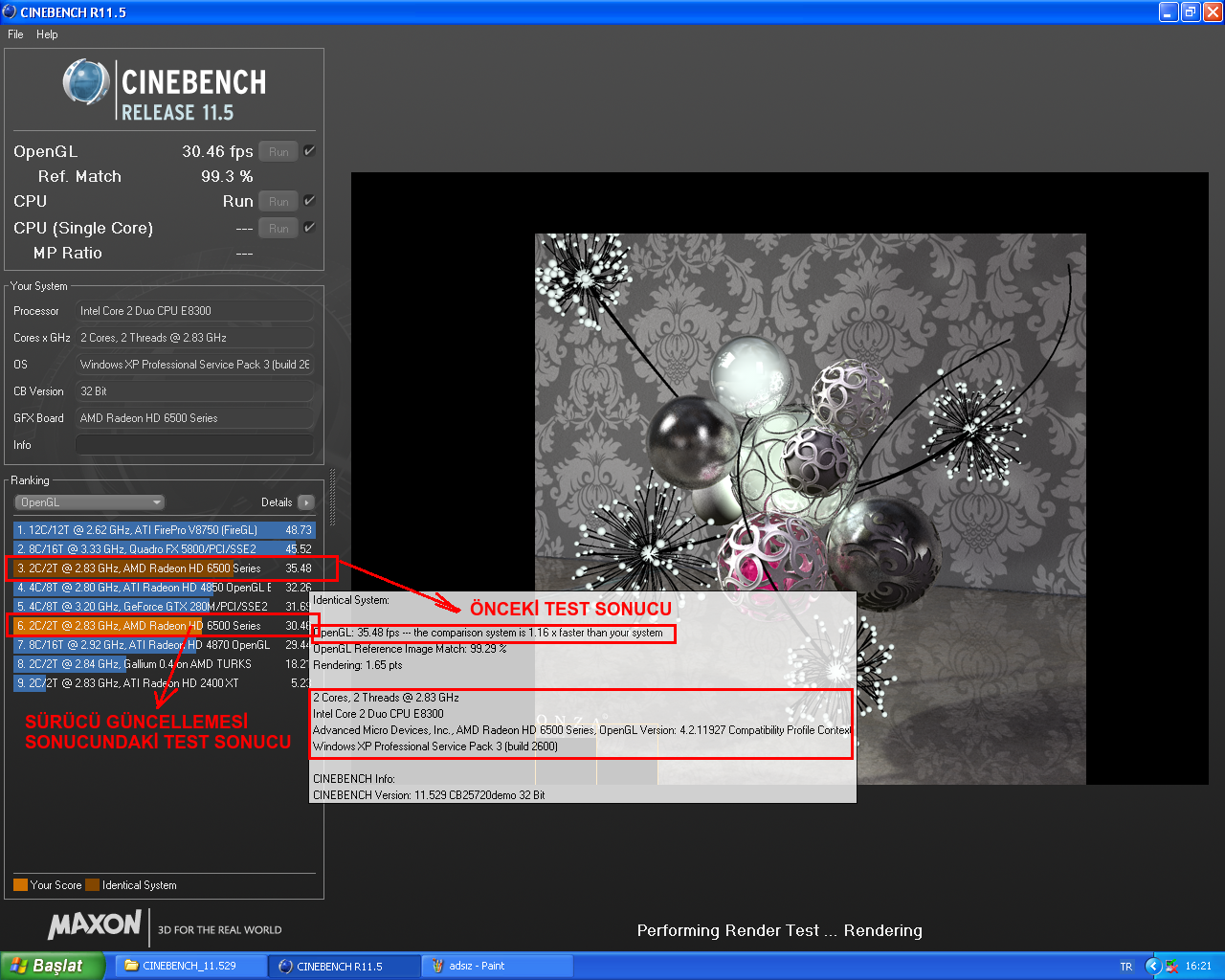Click the tray clock 16:21
Viewport: 1225px width, 980px height.
(1198, 966)
